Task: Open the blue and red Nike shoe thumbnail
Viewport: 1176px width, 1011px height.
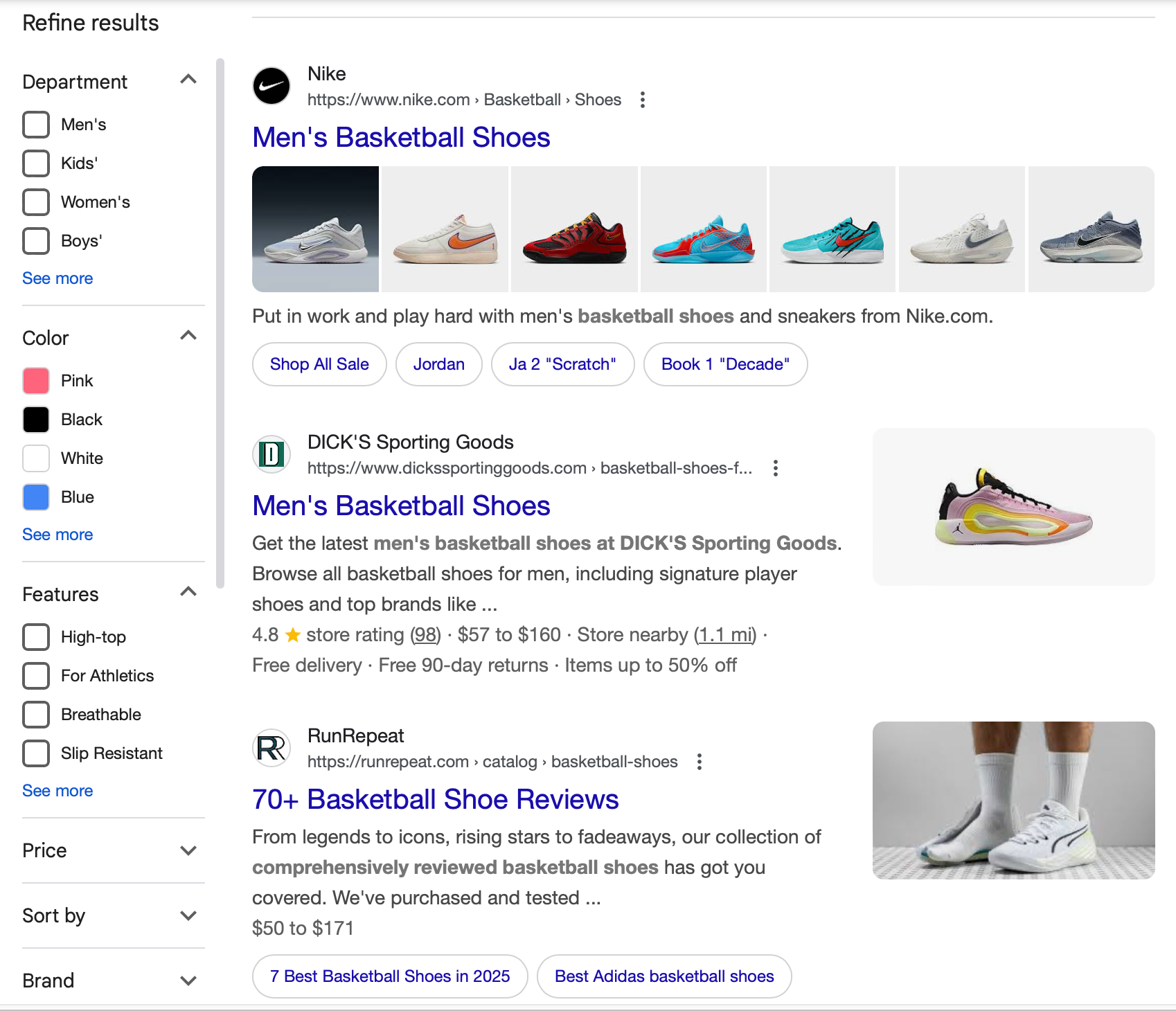Action: click(x=704, y=229)
